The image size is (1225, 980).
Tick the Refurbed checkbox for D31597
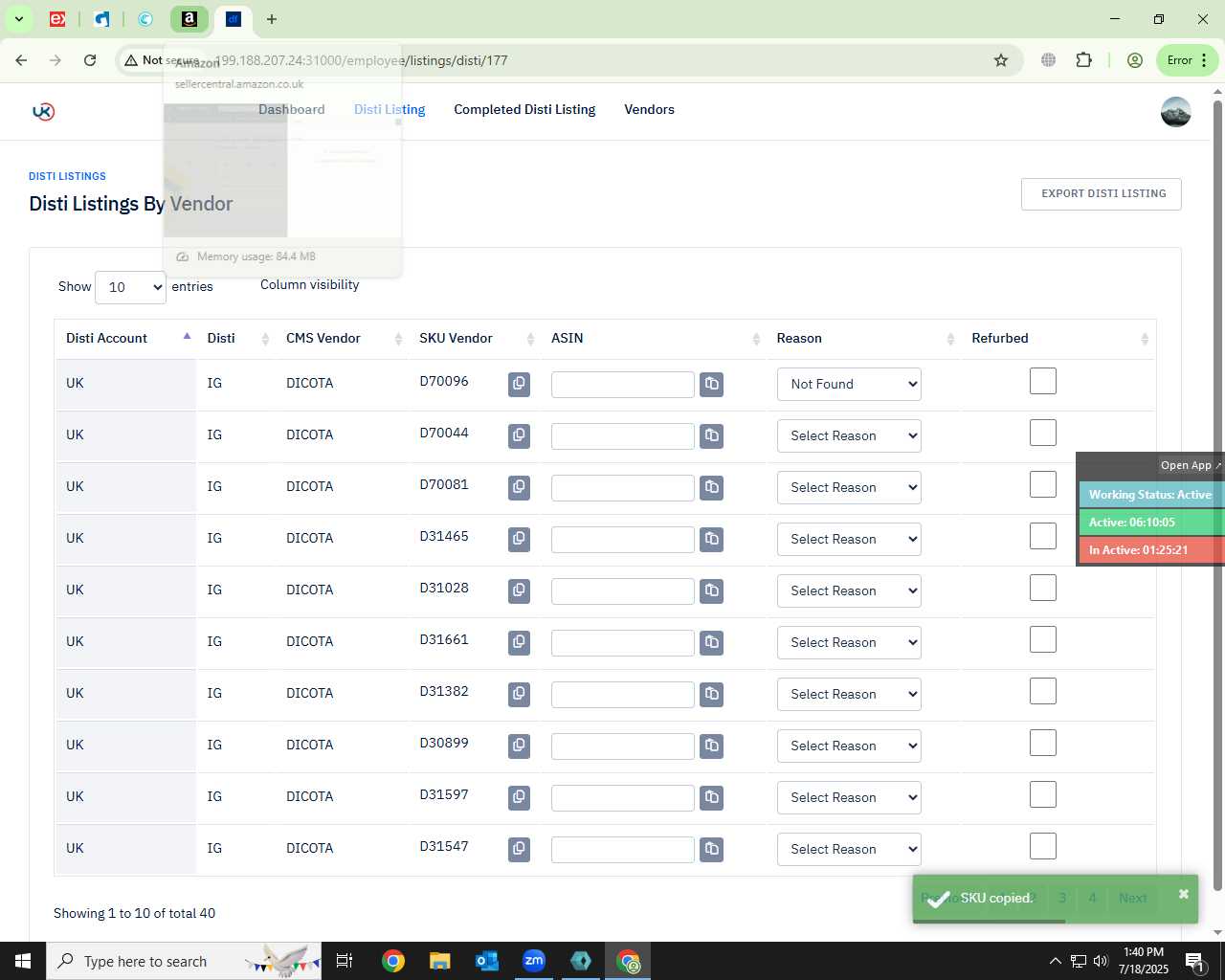point(1043,794)
